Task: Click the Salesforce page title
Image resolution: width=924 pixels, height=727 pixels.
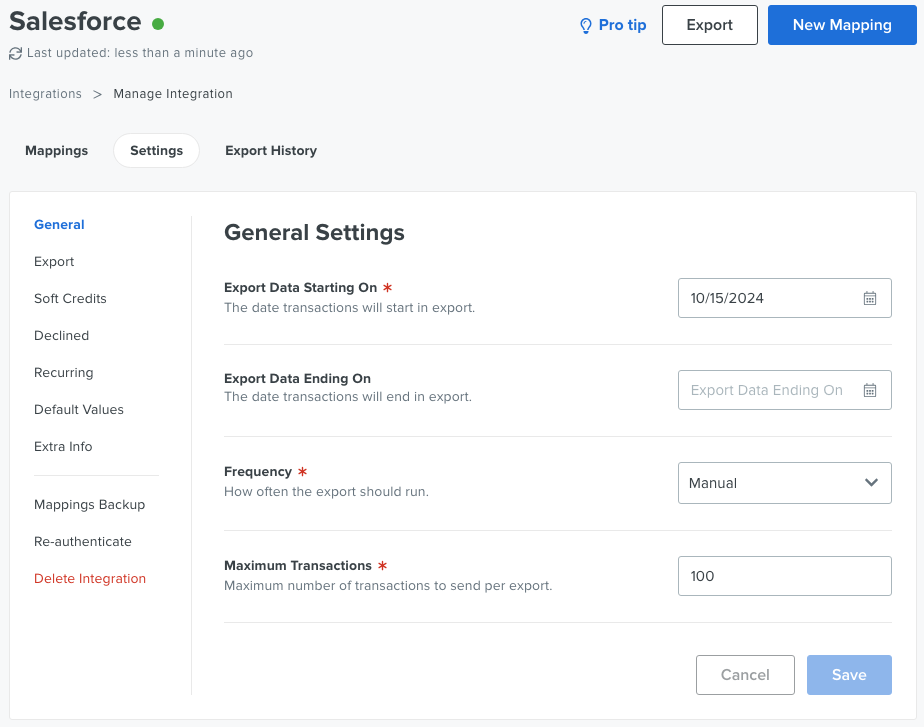Action: [x=75, y=22]
